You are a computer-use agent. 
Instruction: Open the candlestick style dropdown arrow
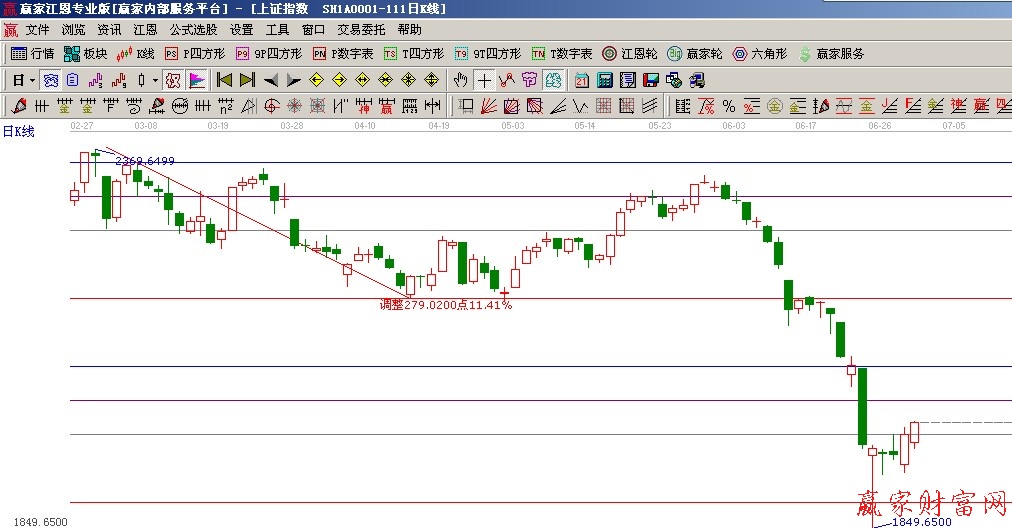pos(154,80)
